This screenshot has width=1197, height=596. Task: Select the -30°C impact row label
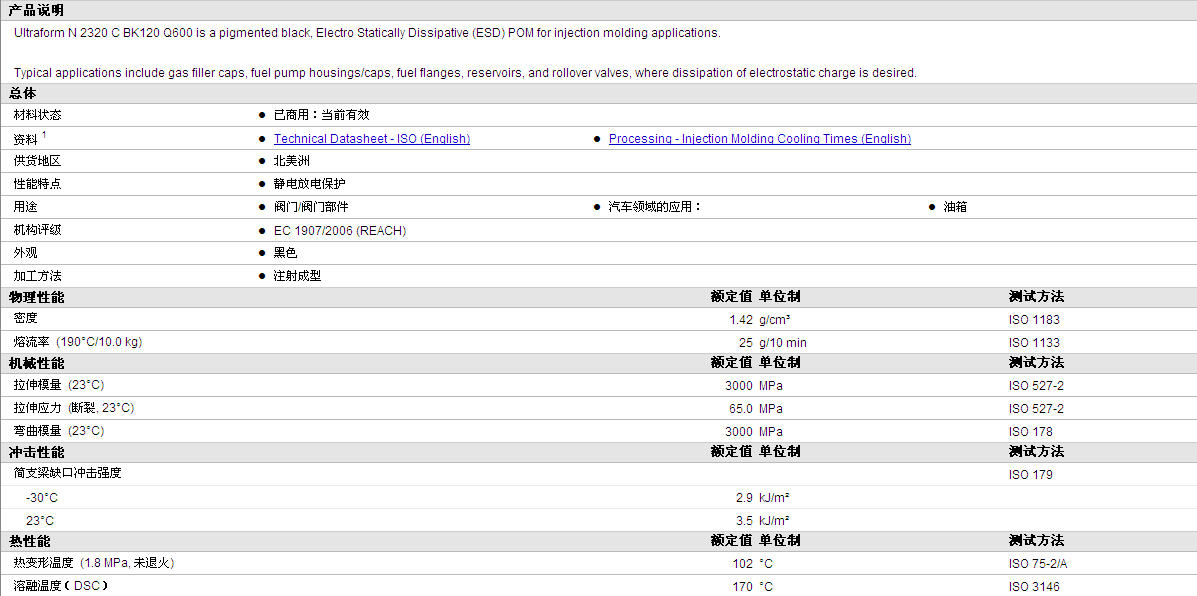click(42, 498)
